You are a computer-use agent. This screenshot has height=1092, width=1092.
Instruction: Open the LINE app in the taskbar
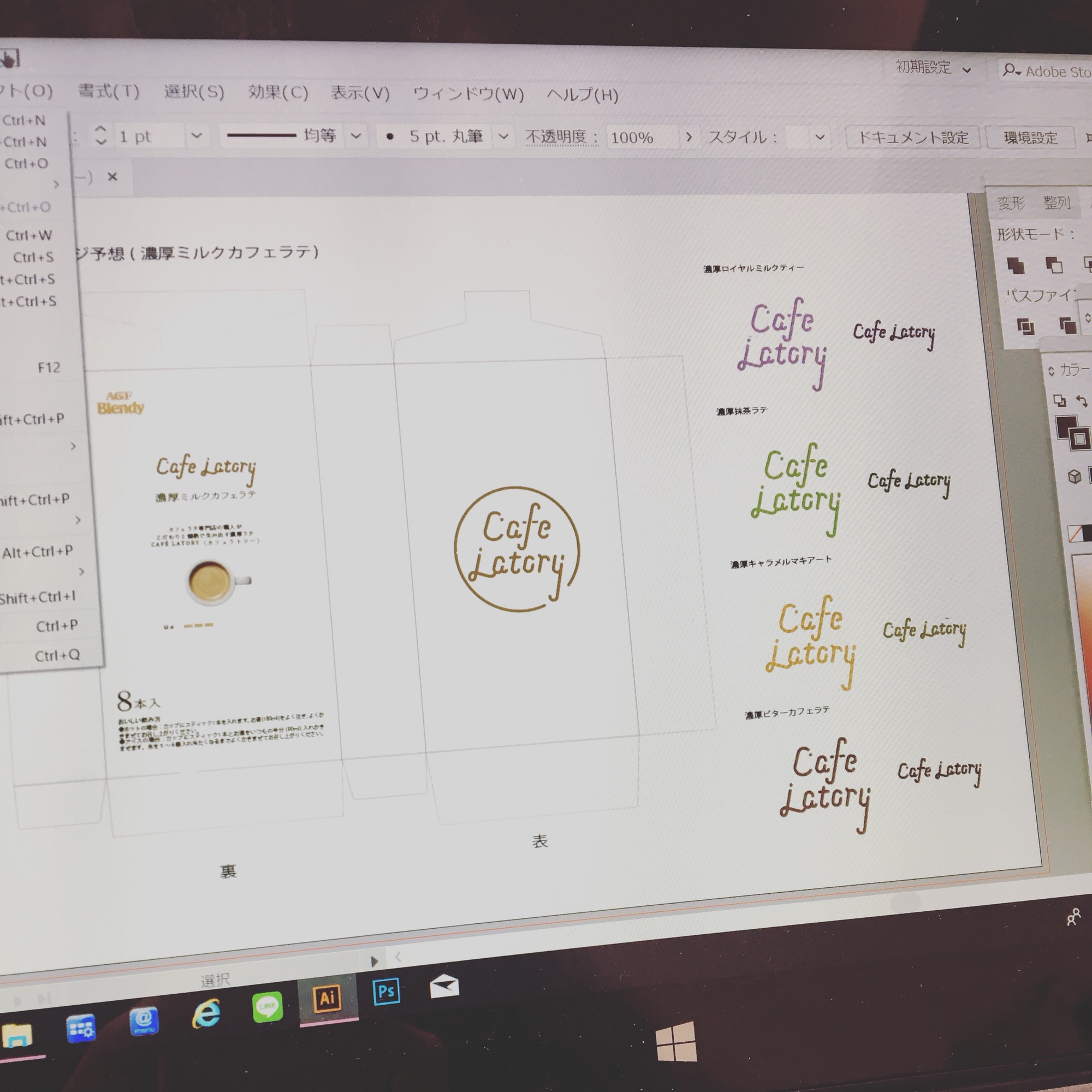268,1007
